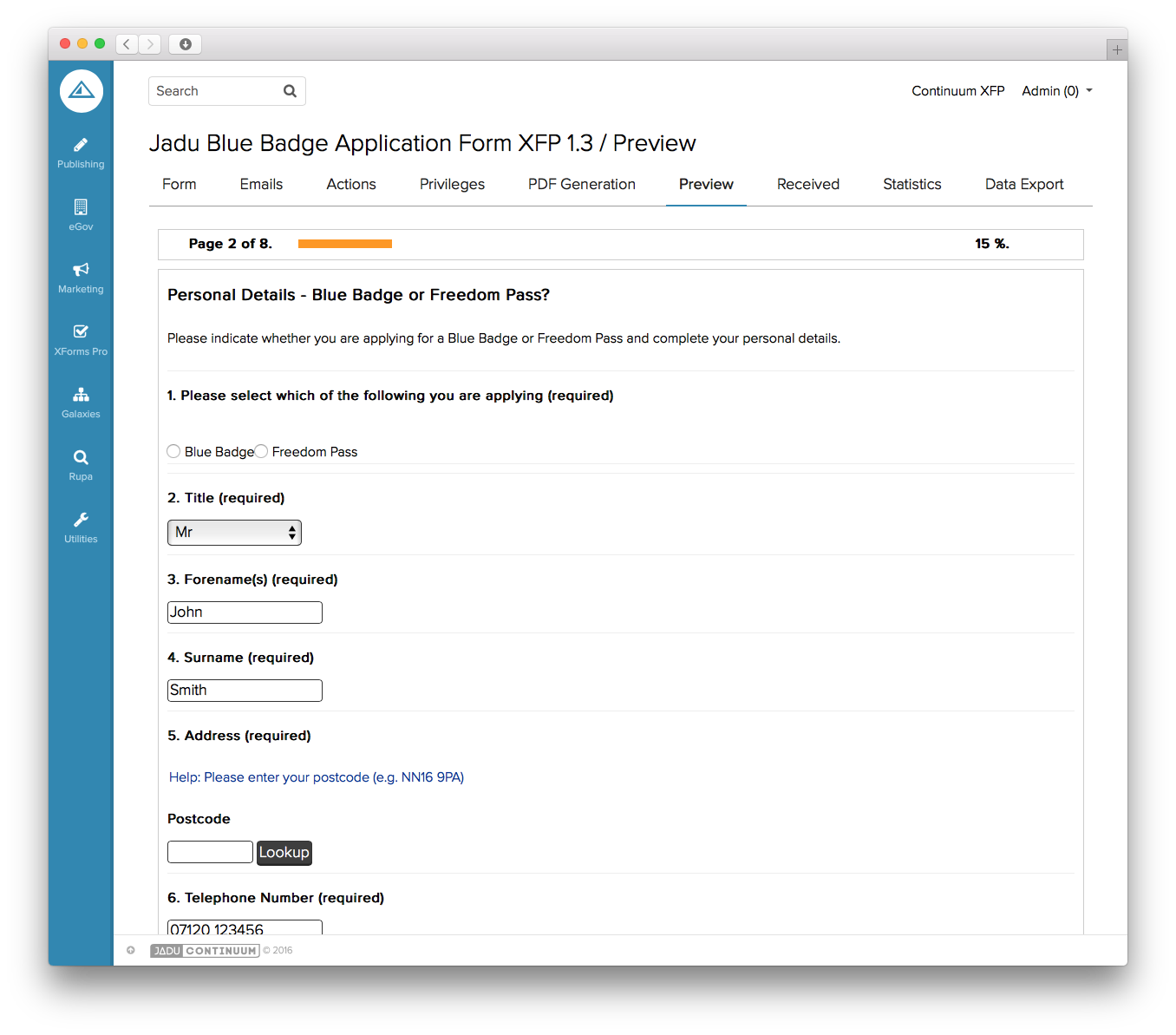Switch to the Statistics tab
This screenshot has width=1176, height=1035.
pyautogui.click(x=912, y=184)
